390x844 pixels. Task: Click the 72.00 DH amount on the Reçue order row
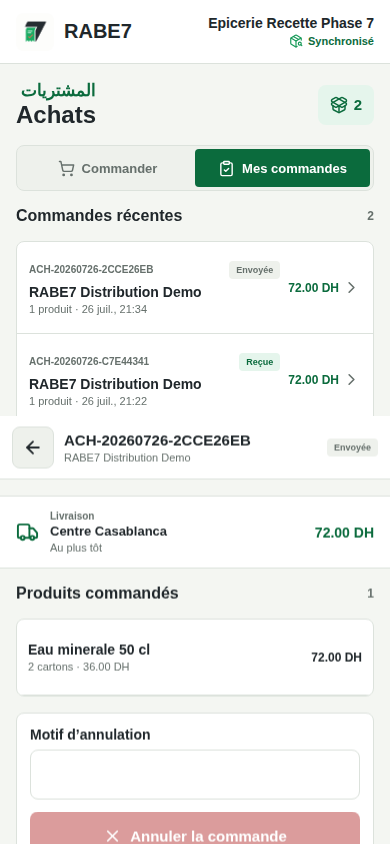314,380
